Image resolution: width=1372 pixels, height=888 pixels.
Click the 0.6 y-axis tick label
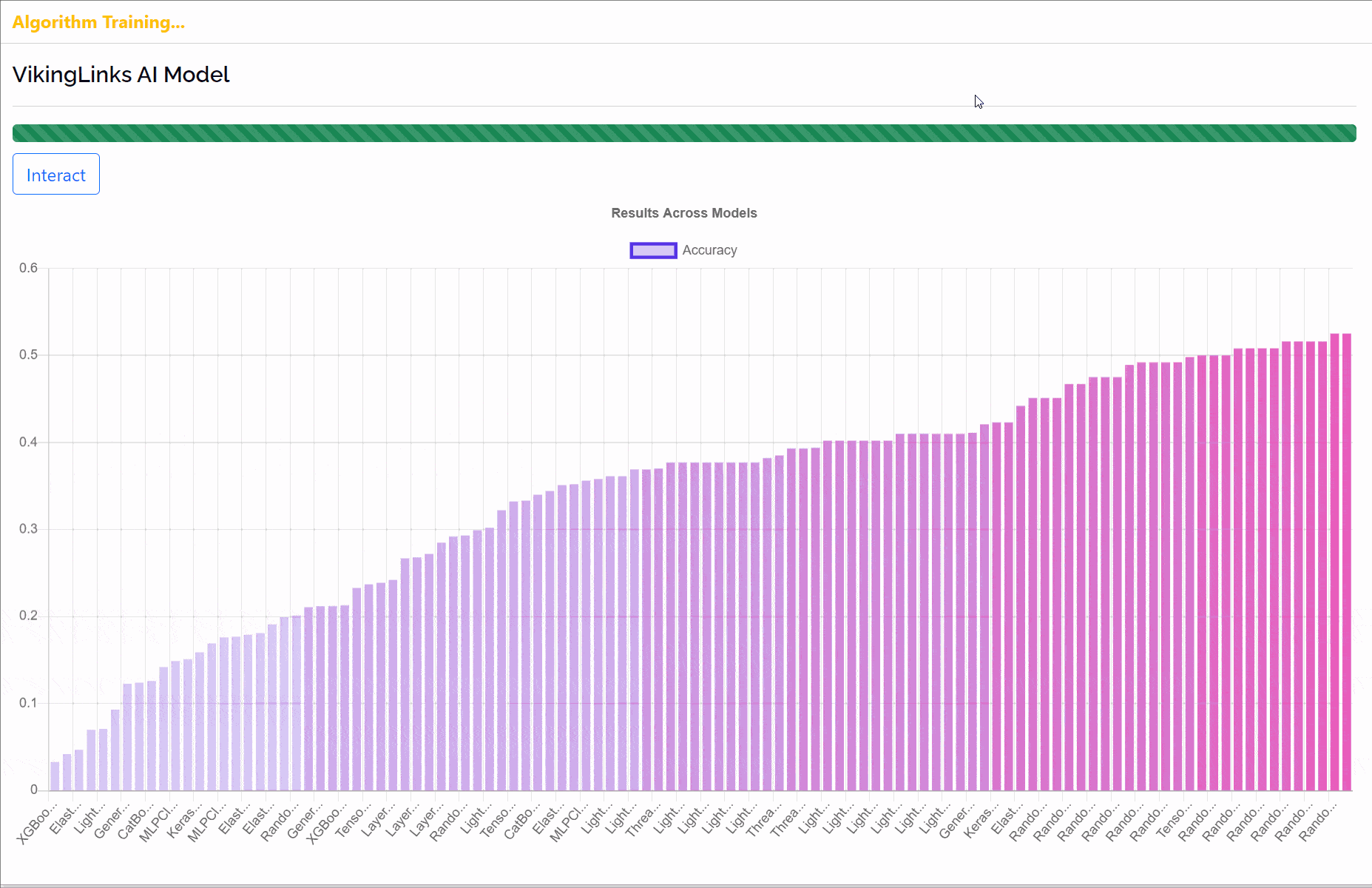[x=28, y=268]
